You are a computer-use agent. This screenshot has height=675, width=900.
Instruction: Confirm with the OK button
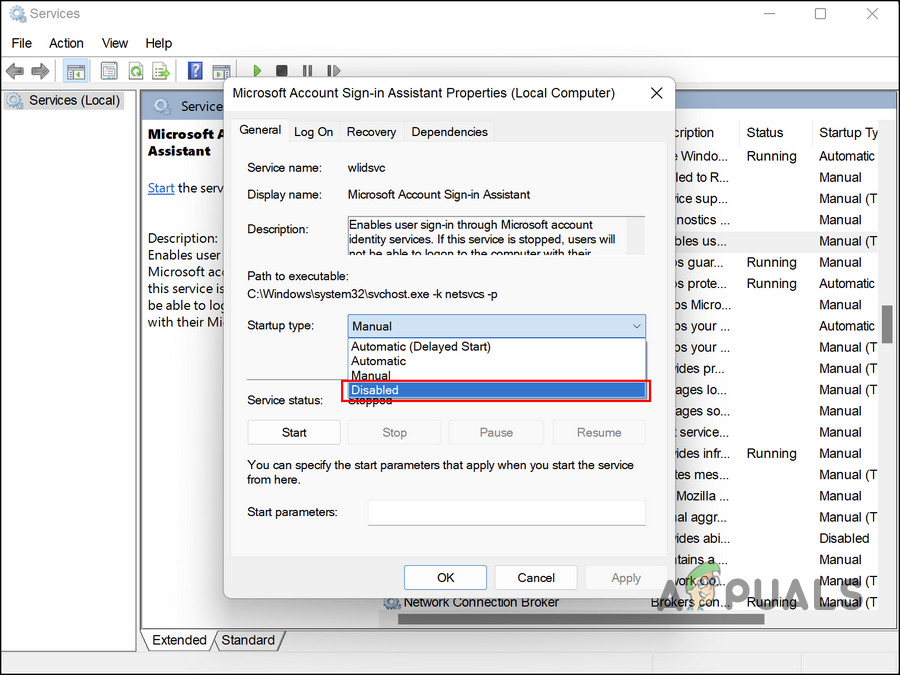click(x=445, y=577)
